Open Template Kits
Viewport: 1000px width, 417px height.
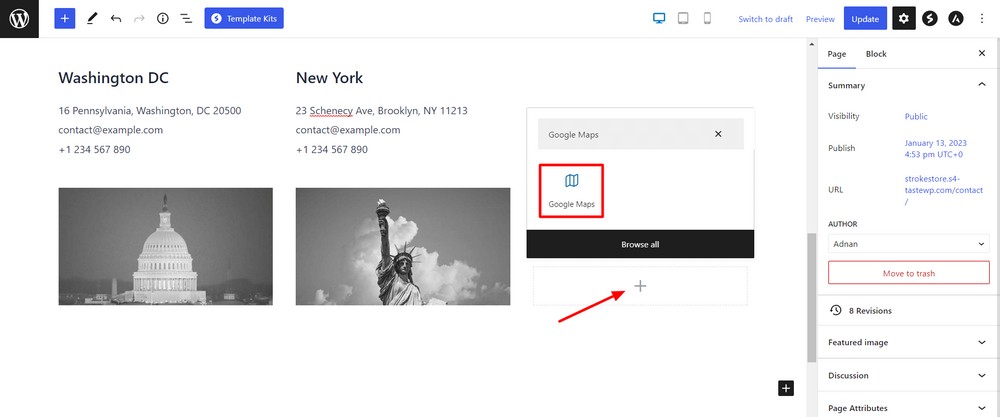244,18
